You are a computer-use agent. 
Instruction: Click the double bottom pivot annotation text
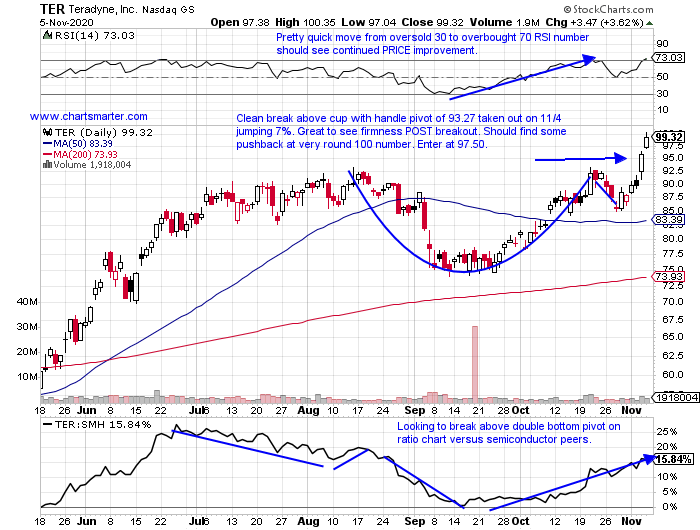point(509,433)
